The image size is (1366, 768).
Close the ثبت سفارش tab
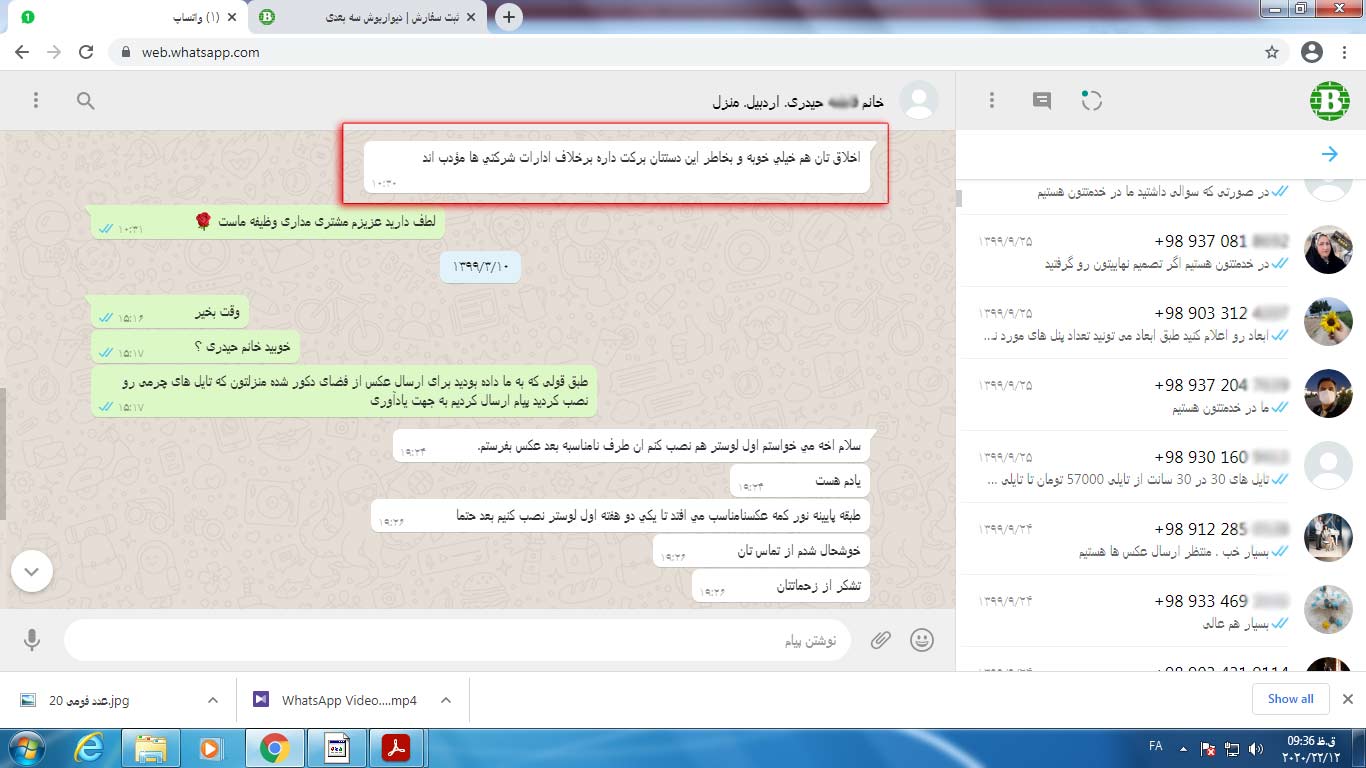[x=470, y=17]
